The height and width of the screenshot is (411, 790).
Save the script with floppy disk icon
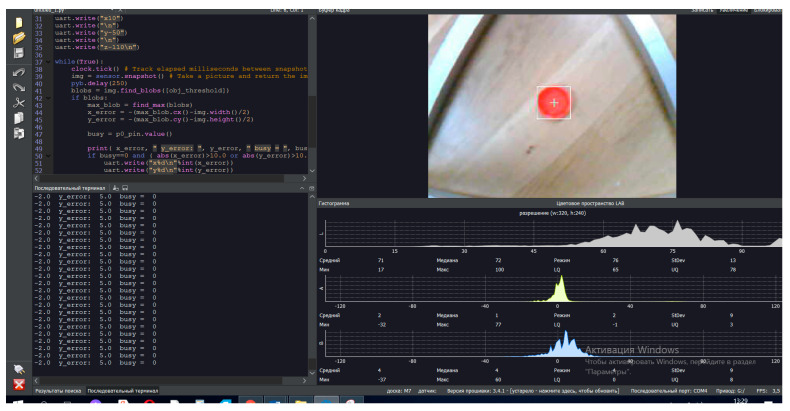click(19, 53)
